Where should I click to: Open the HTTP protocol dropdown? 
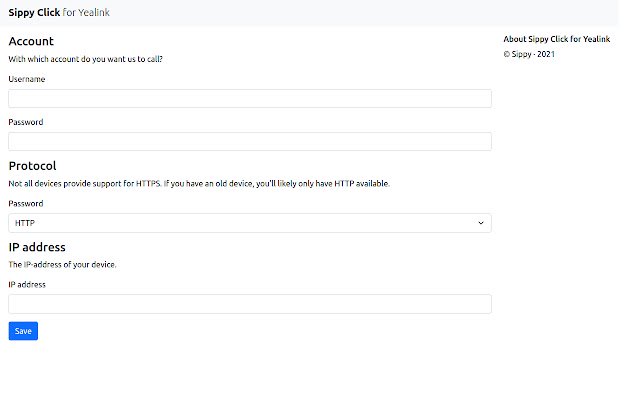tap(250, 223)
